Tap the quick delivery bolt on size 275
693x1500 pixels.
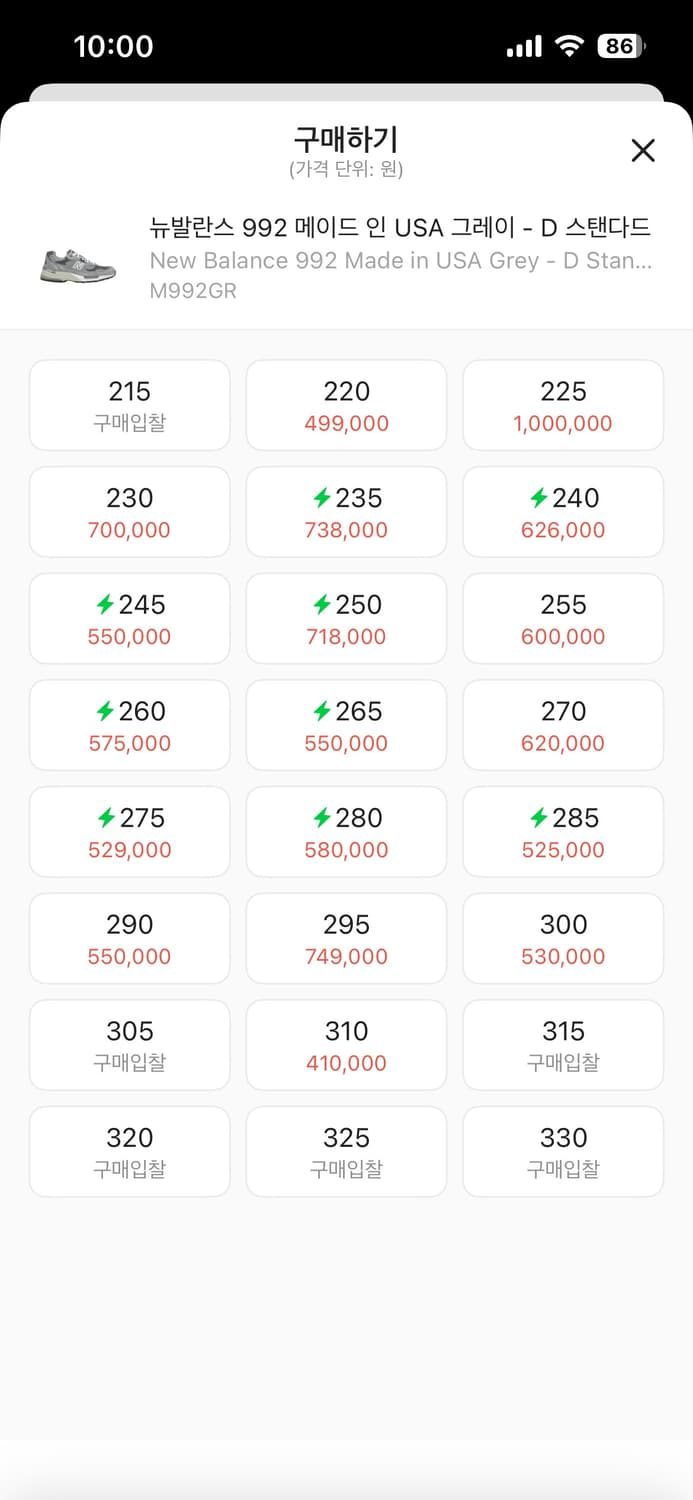tap(105, 818)
